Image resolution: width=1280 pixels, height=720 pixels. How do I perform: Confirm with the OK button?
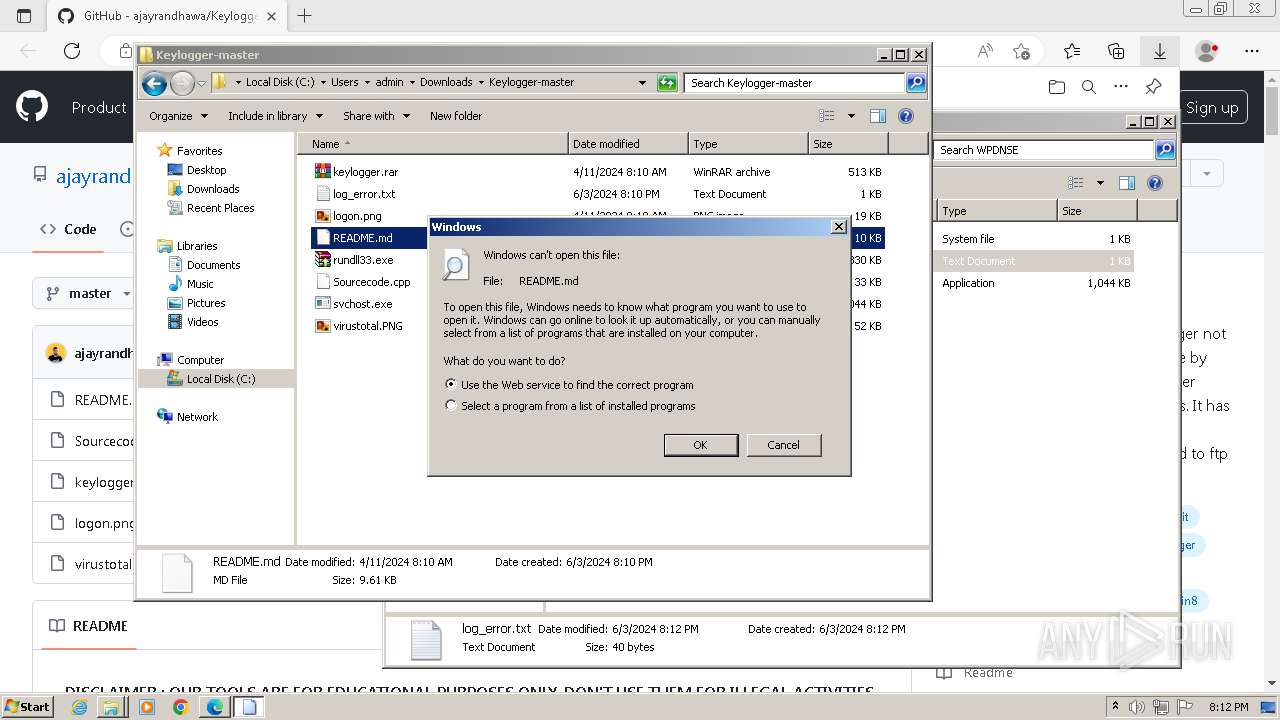(700, 445)
